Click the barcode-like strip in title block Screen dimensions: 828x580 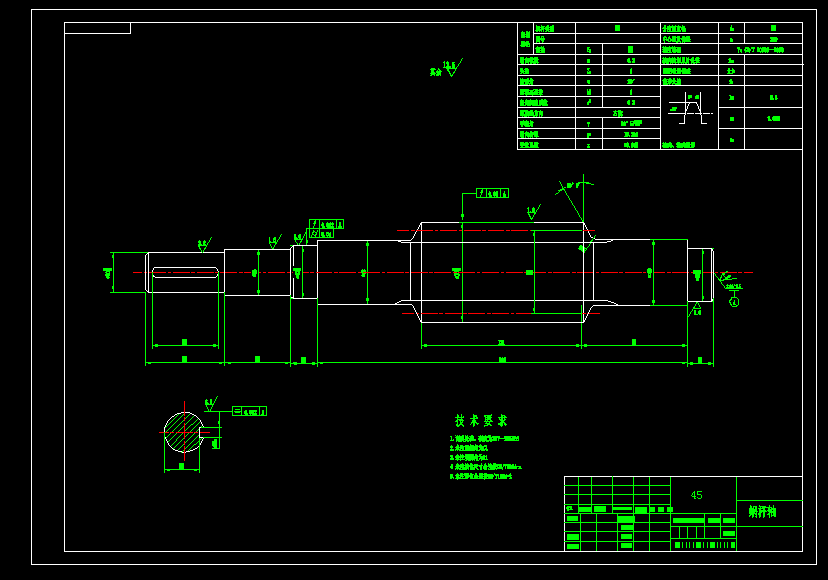pos(704,545)
